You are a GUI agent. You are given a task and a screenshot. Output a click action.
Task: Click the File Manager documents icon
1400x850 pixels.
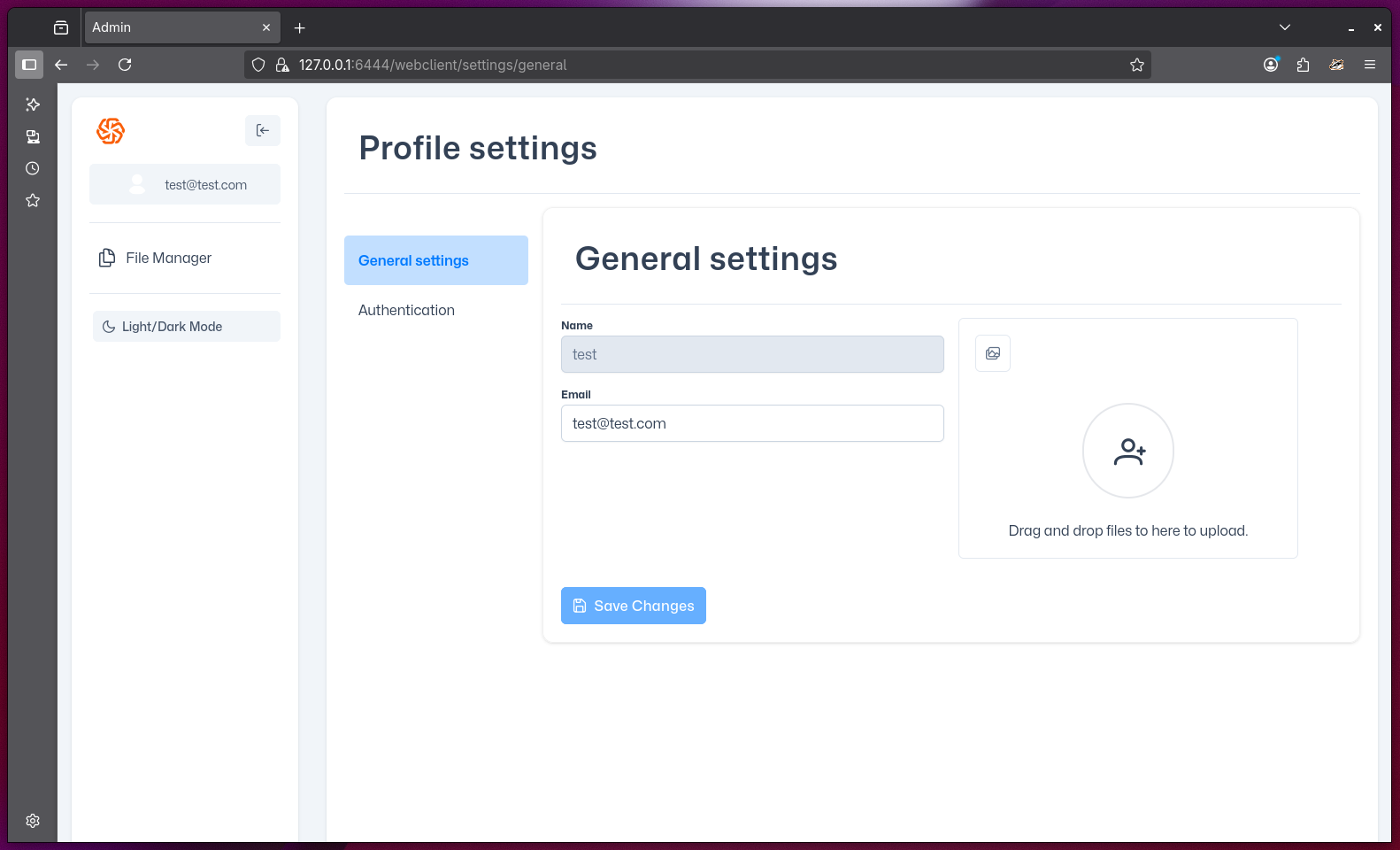(107, 258)
